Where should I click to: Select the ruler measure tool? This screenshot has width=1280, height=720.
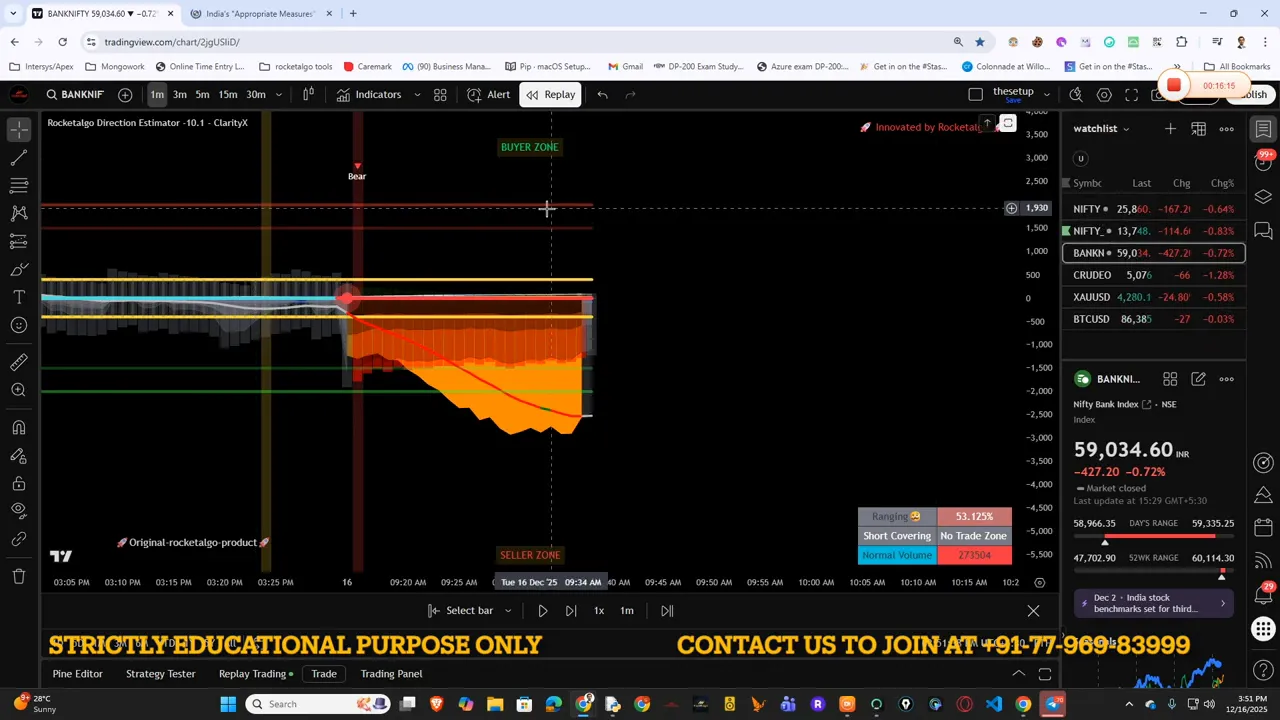point(18,361)
